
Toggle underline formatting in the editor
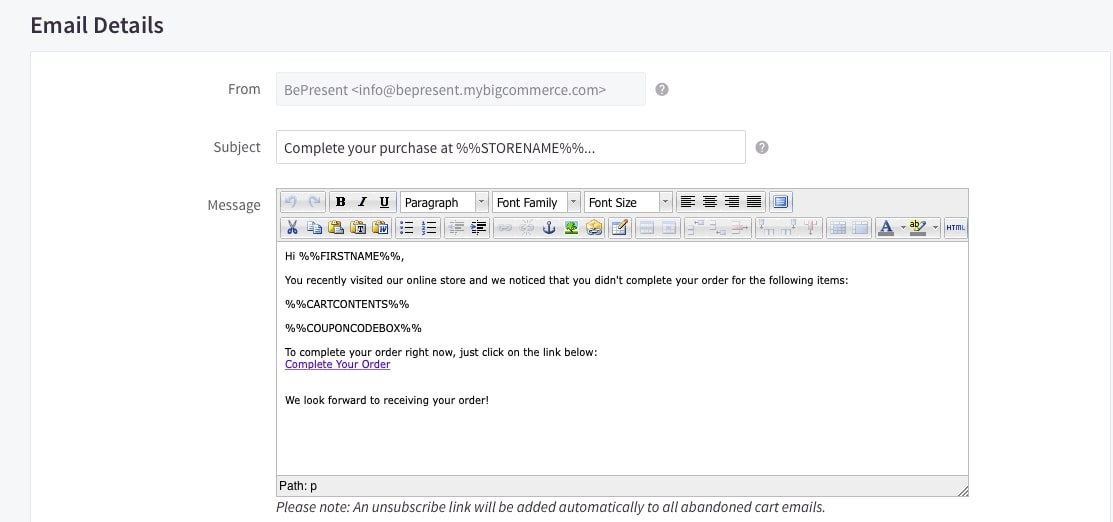[x=384, y=202]
